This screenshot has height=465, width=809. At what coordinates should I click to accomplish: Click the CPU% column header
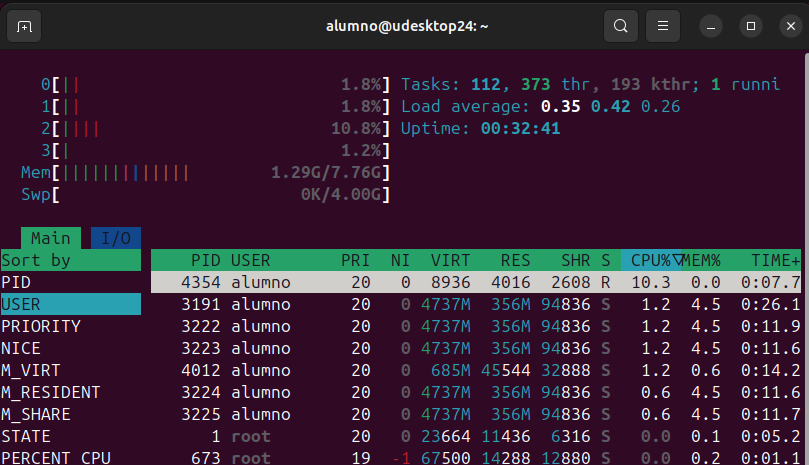coord(652,260)
